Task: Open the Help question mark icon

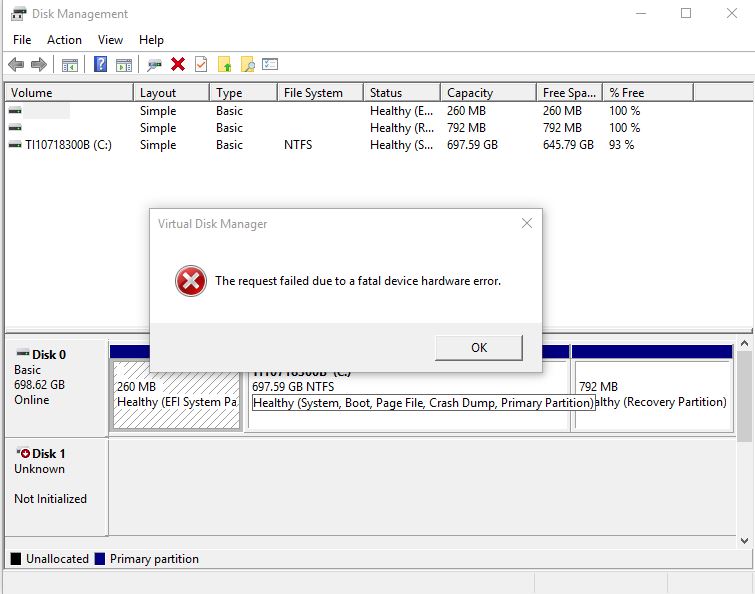Action: pos(100,64)
